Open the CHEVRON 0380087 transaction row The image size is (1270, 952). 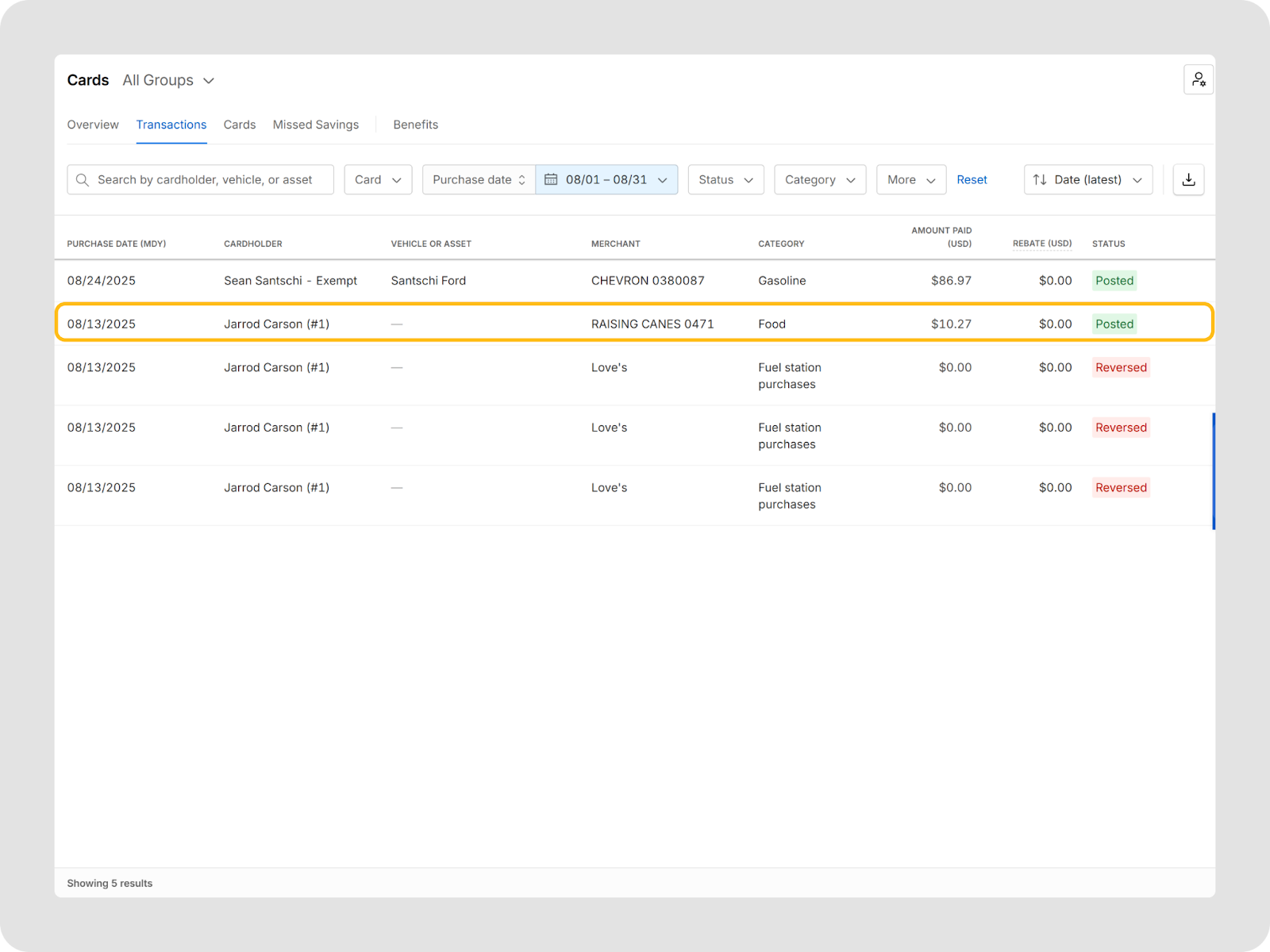[x=647, y=281]
